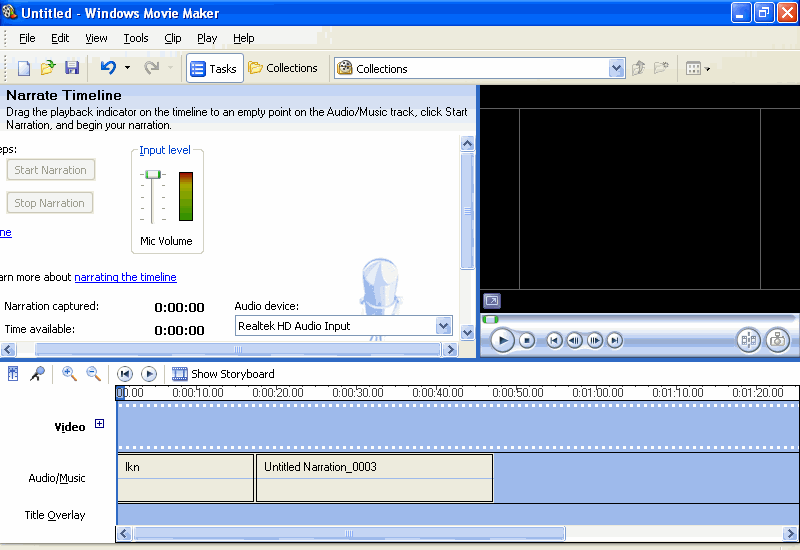800x550 pixels.
Task: Toggle the Tasks pane button
Action: click(213, 69)
